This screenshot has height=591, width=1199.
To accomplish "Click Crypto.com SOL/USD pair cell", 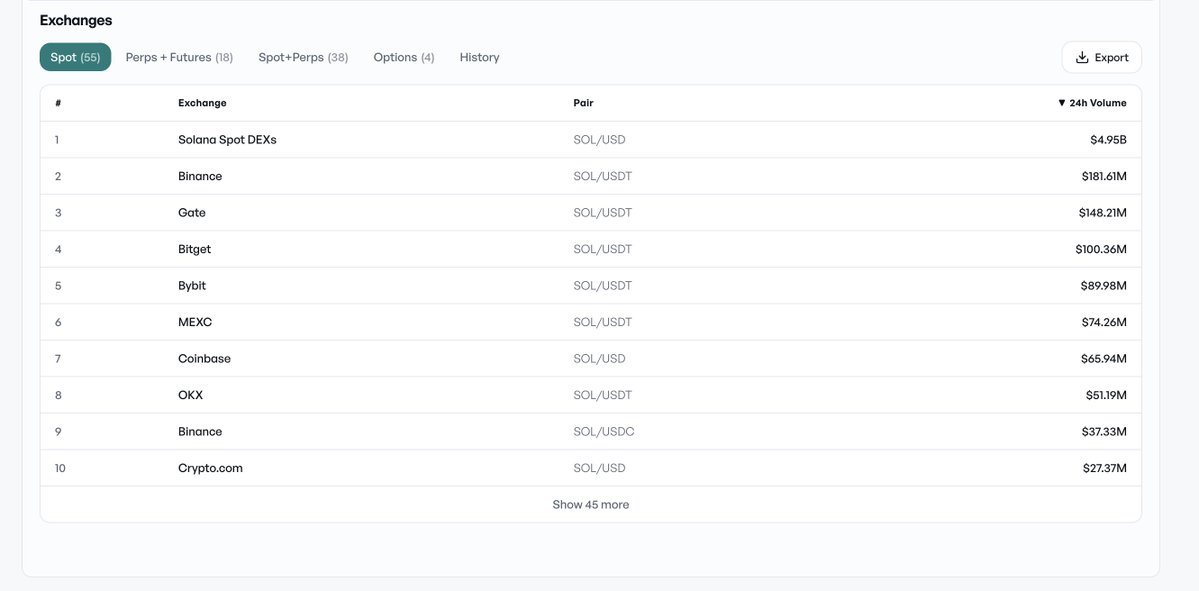I will click(x=599, y=468).
